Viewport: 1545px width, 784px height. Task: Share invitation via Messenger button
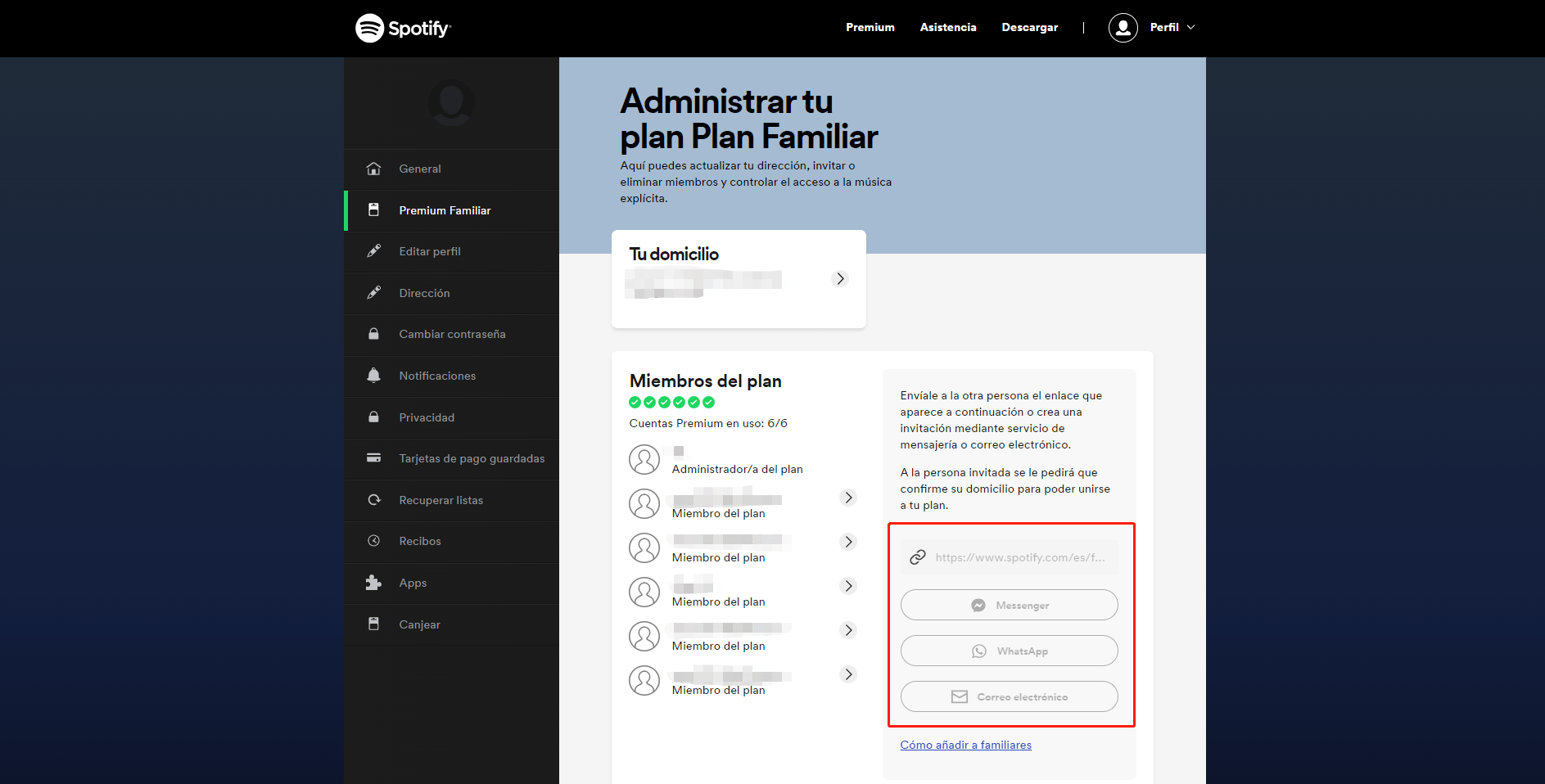[1009, 606]
